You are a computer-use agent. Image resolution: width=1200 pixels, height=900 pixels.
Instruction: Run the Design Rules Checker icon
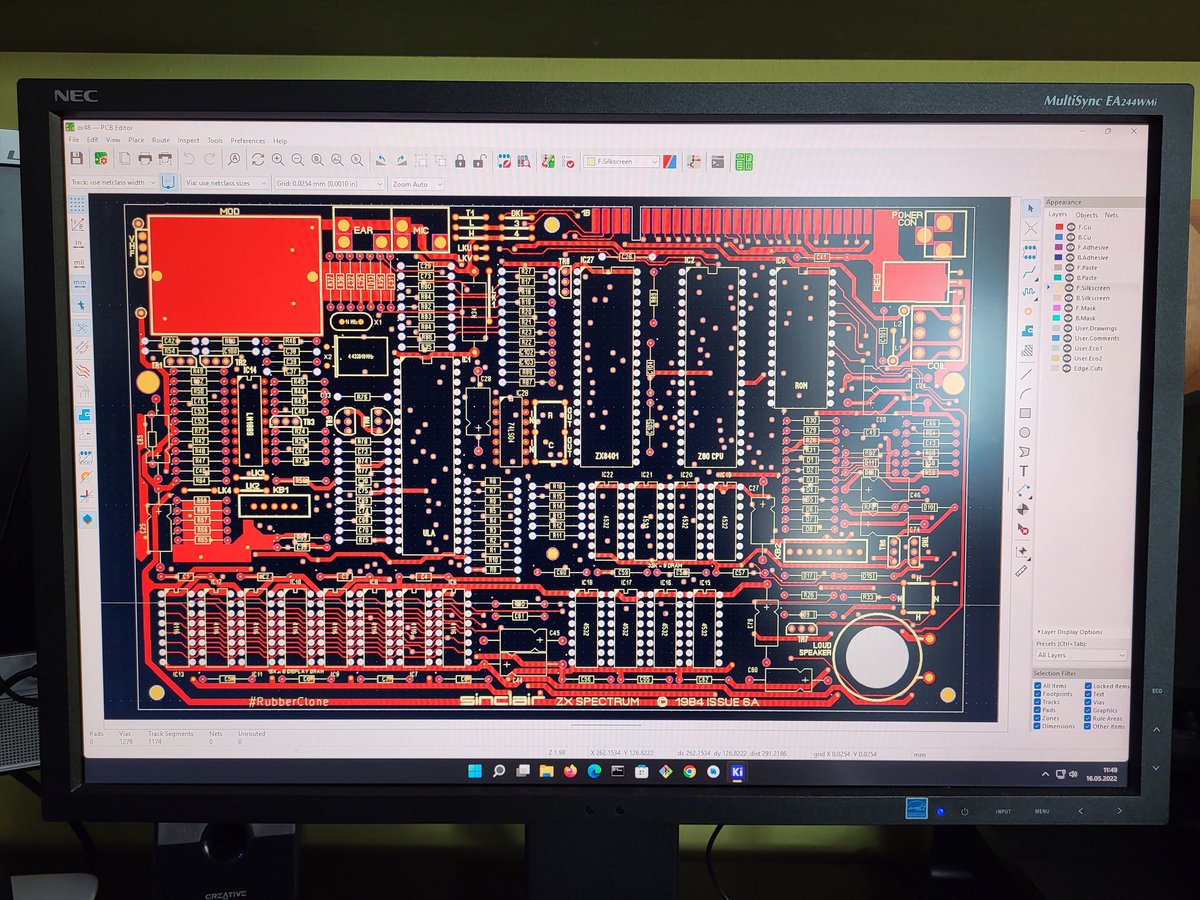[x=569, y=162]
